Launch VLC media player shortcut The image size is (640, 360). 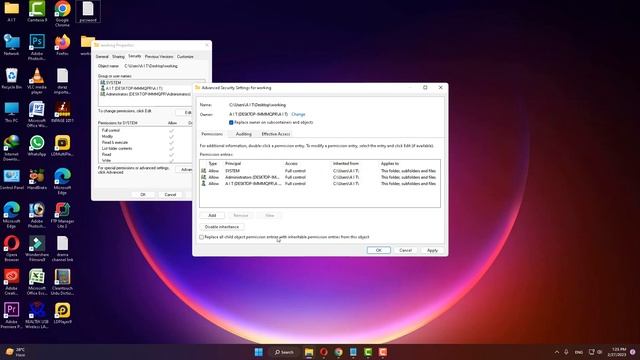click(x=37, y=81)
